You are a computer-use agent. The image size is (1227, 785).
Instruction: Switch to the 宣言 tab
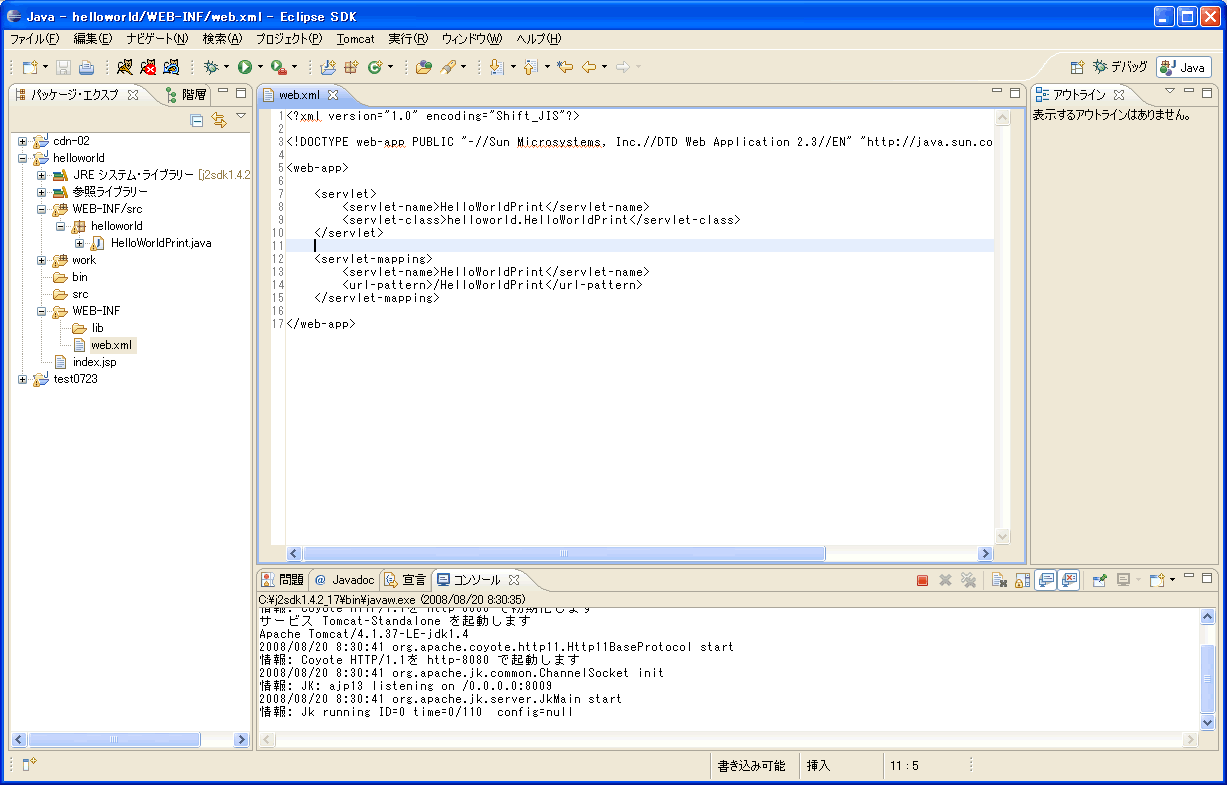click(x=405, y=580)
